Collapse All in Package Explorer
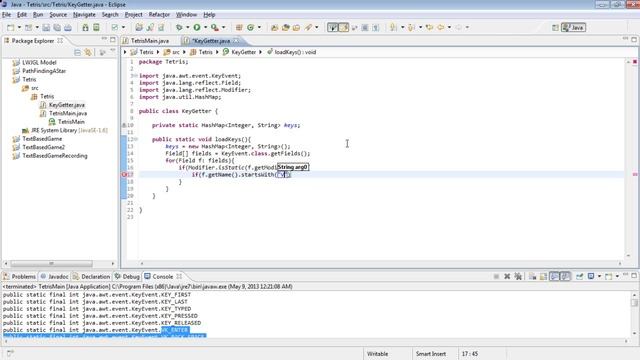640x360 pixels. (78, 52)
